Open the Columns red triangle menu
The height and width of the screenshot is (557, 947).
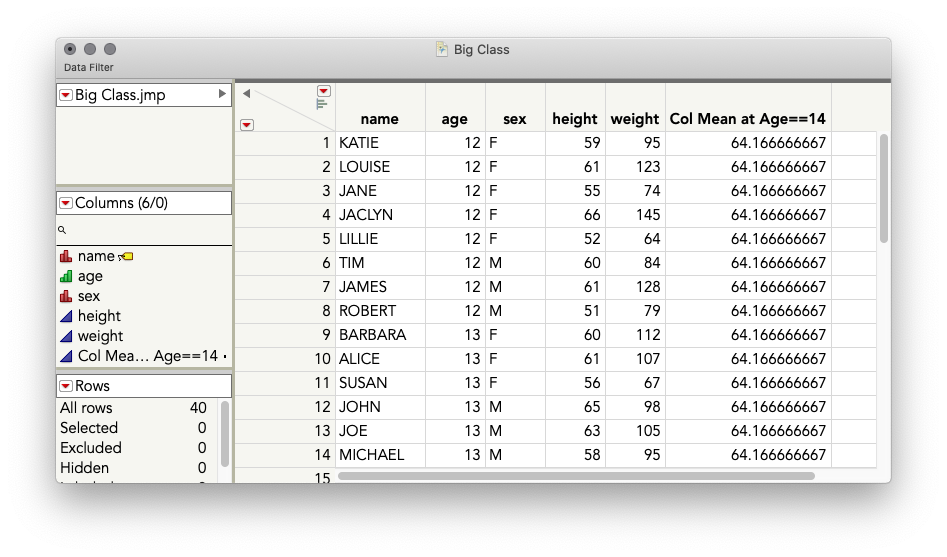pos(66,203)
